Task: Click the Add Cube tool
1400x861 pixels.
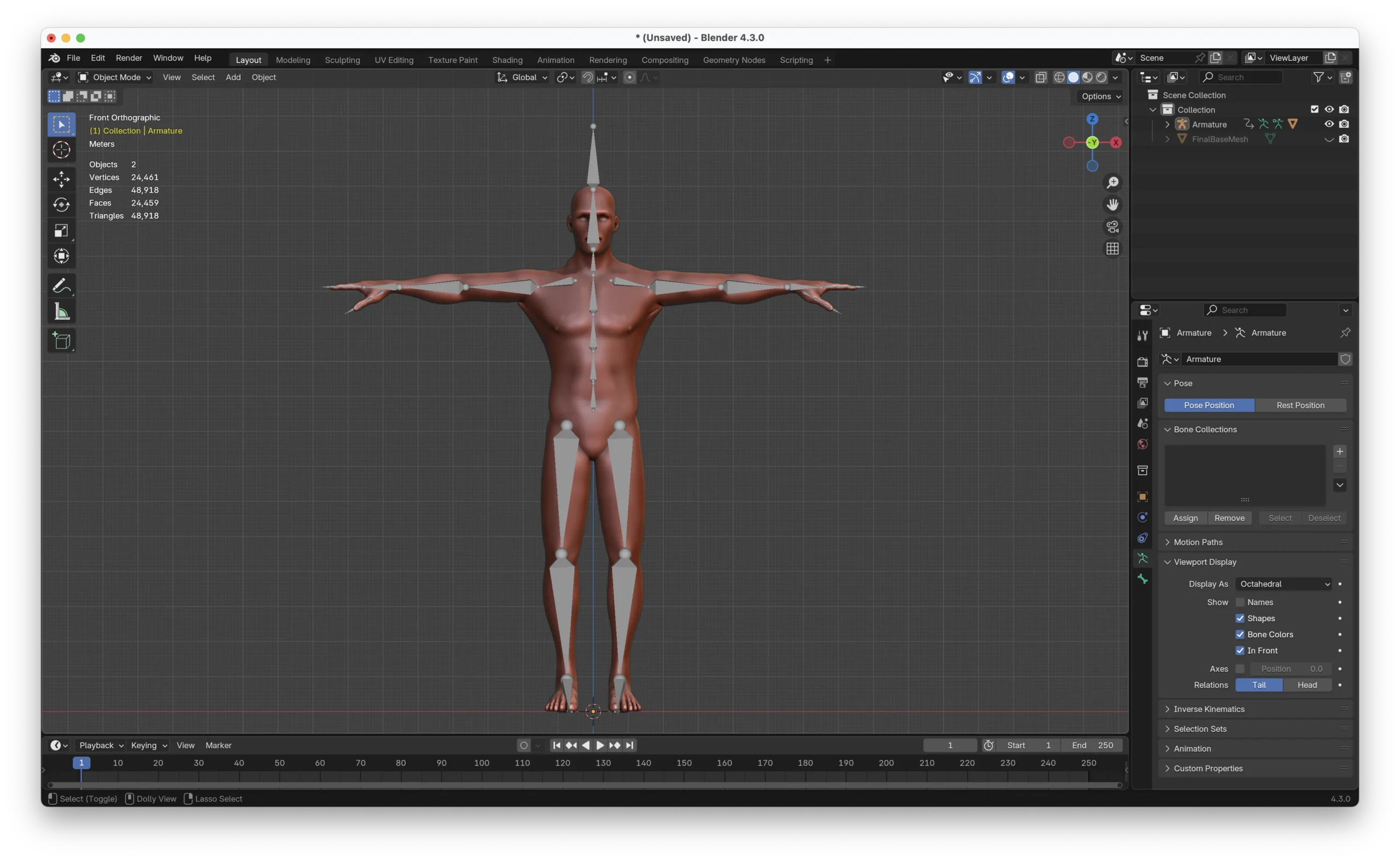Action: (x=61, y=341)
